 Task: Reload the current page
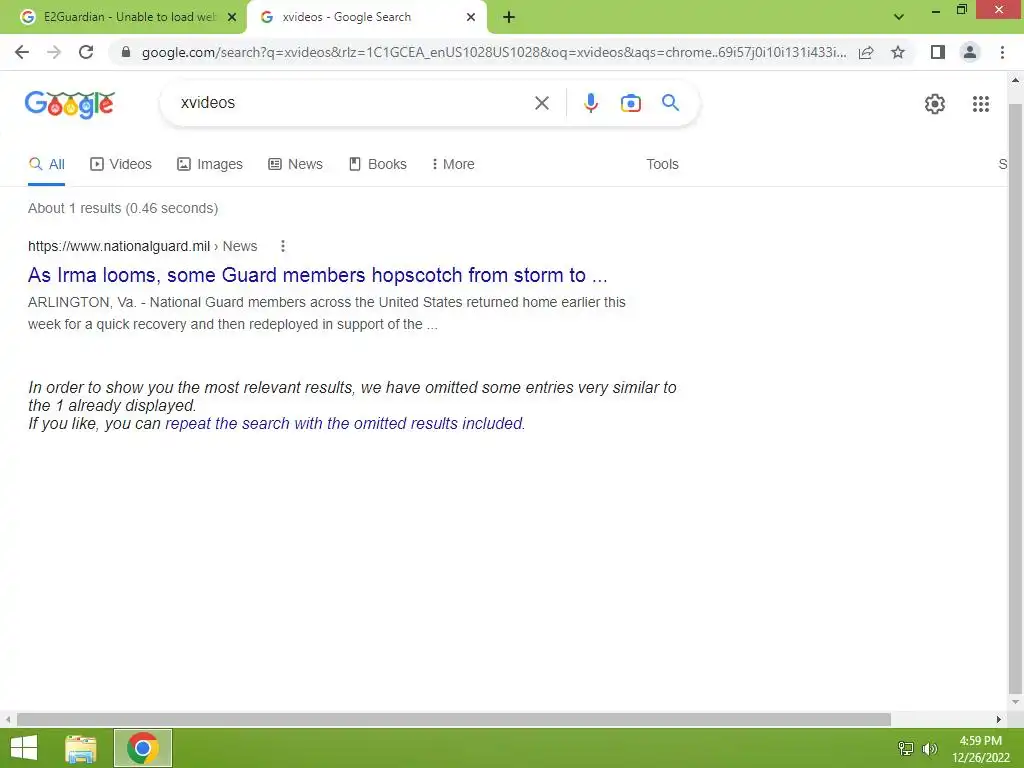click(86, 52)
